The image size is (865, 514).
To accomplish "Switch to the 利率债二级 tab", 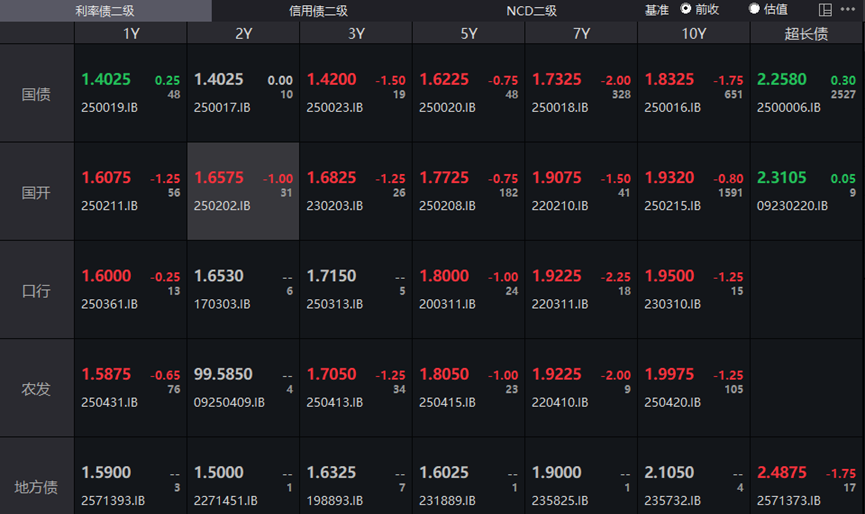I will pos(105,11).
